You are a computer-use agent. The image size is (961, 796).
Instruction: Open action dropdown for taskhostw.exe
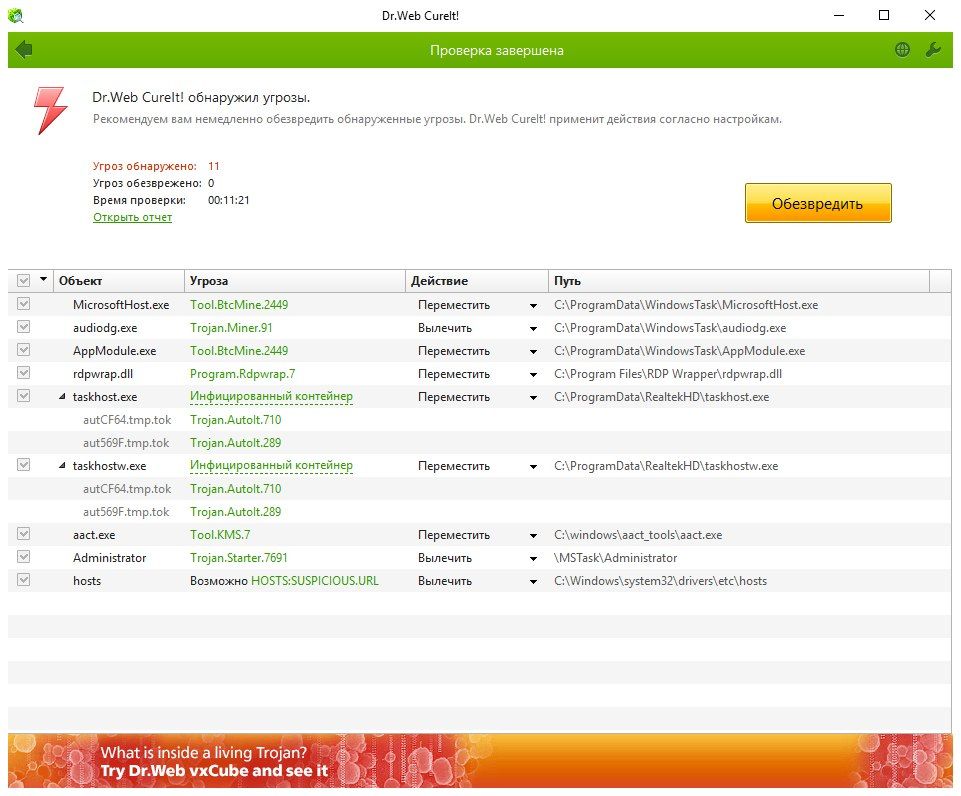point(533,466)
